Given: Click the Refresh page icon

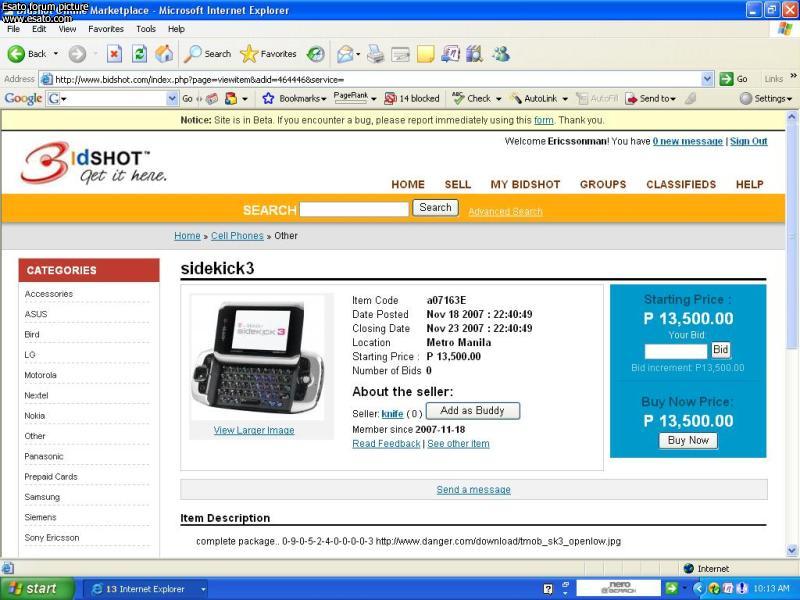Looking at the screenshot, I should (x=139, y=54).
